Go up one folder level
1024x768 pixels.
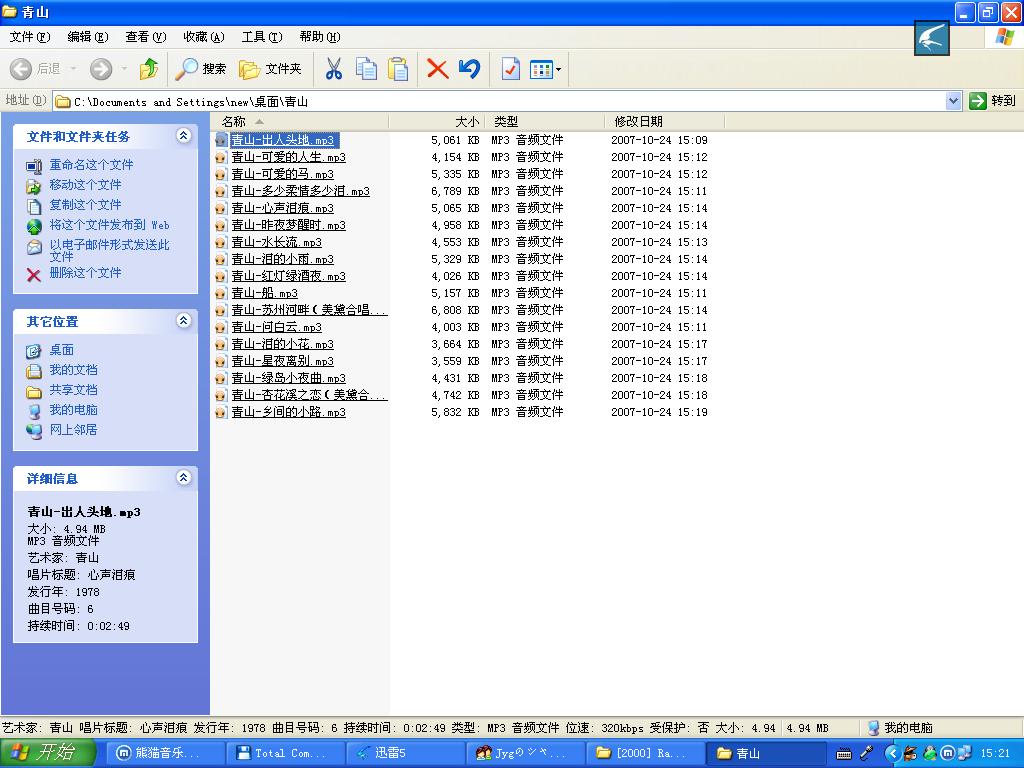pos(149,69)
